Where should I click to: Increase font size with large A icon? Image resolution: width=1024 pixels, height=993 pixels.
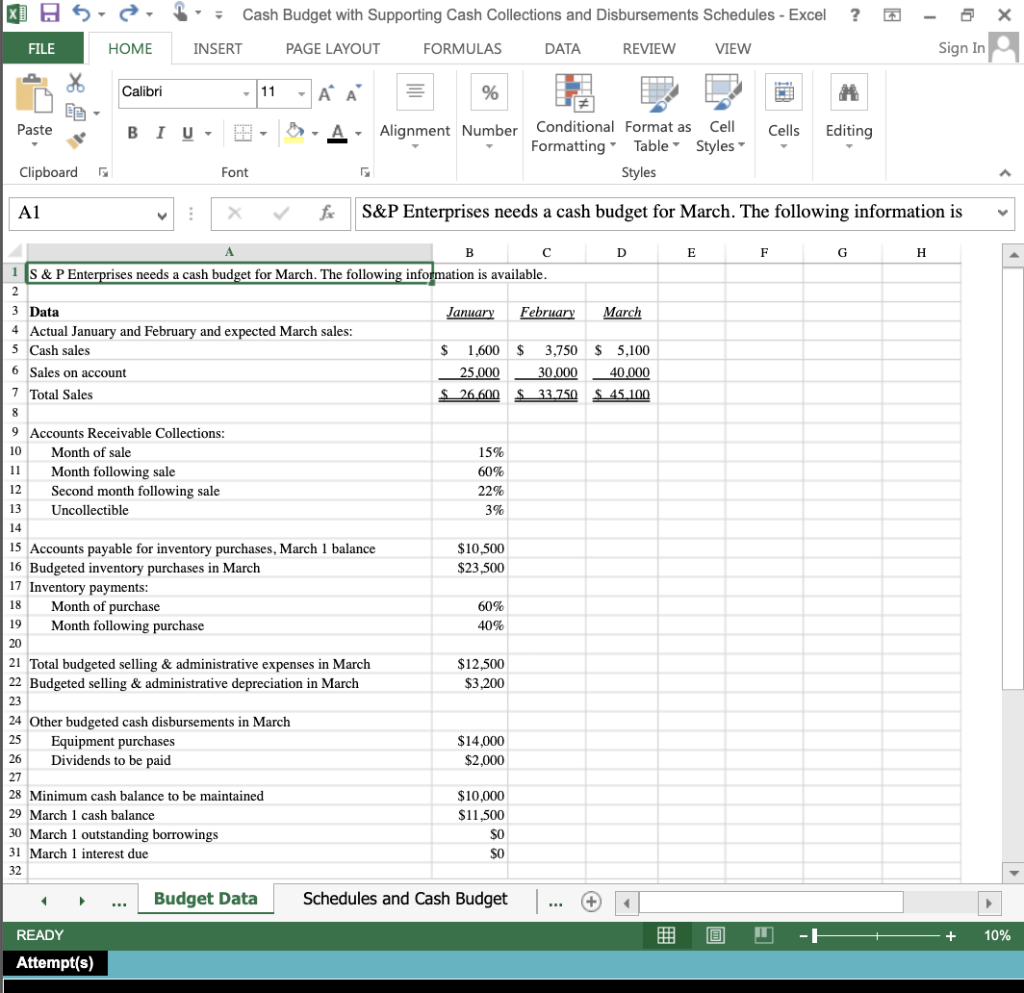326,93
